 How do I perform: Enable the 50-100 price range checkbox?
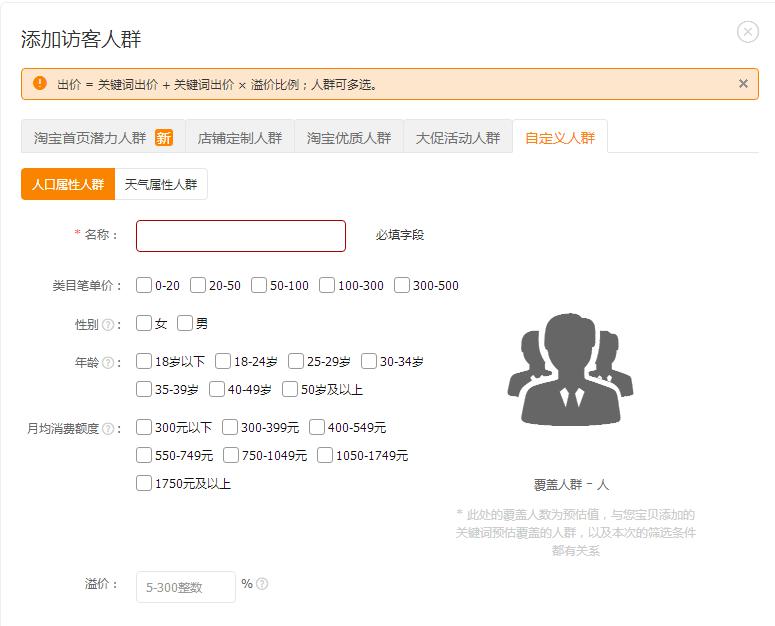[x=259, y=285]
